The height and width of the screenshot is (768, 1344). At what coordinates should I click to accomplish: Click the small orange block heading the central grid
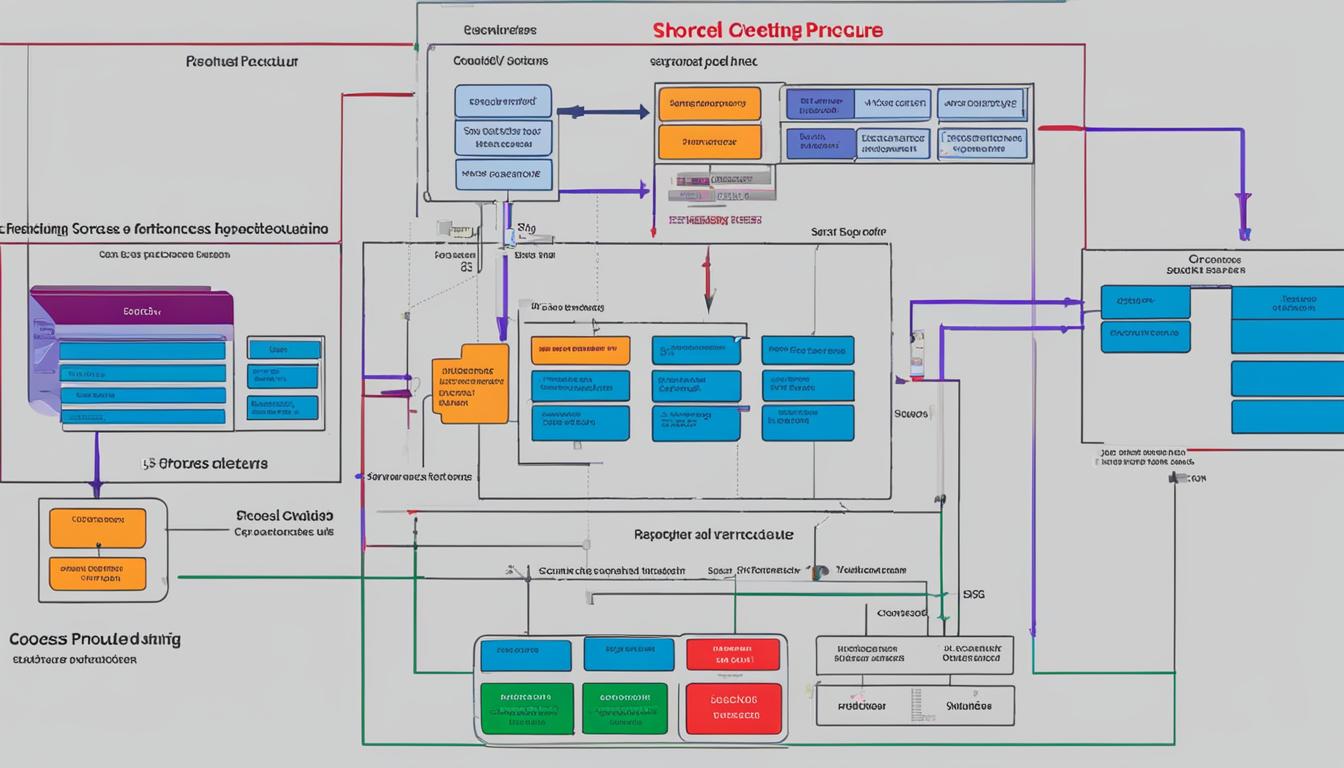point(580,350)
